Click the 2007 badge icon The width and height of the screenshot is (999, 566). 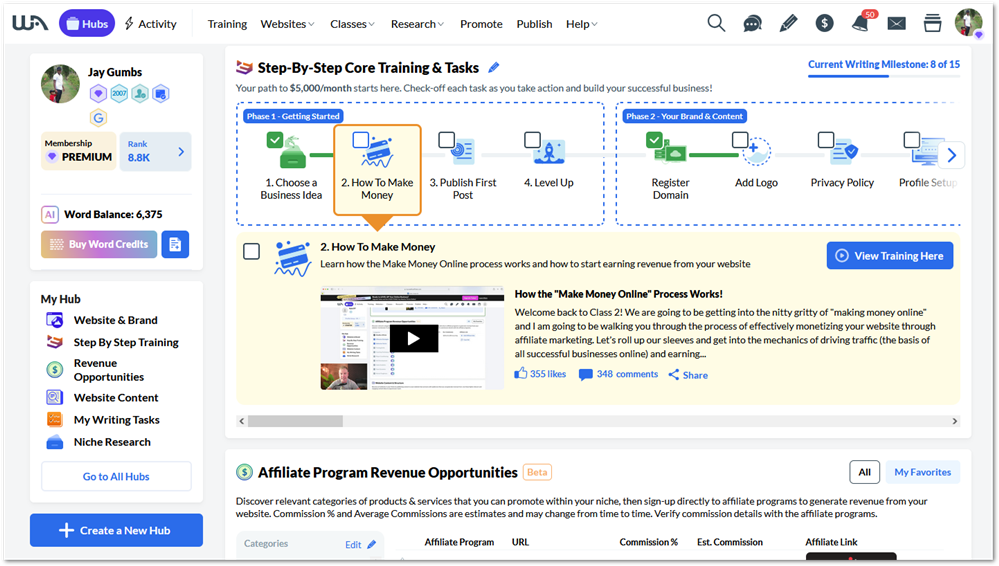pyautogui.click(x=119, y=94)
